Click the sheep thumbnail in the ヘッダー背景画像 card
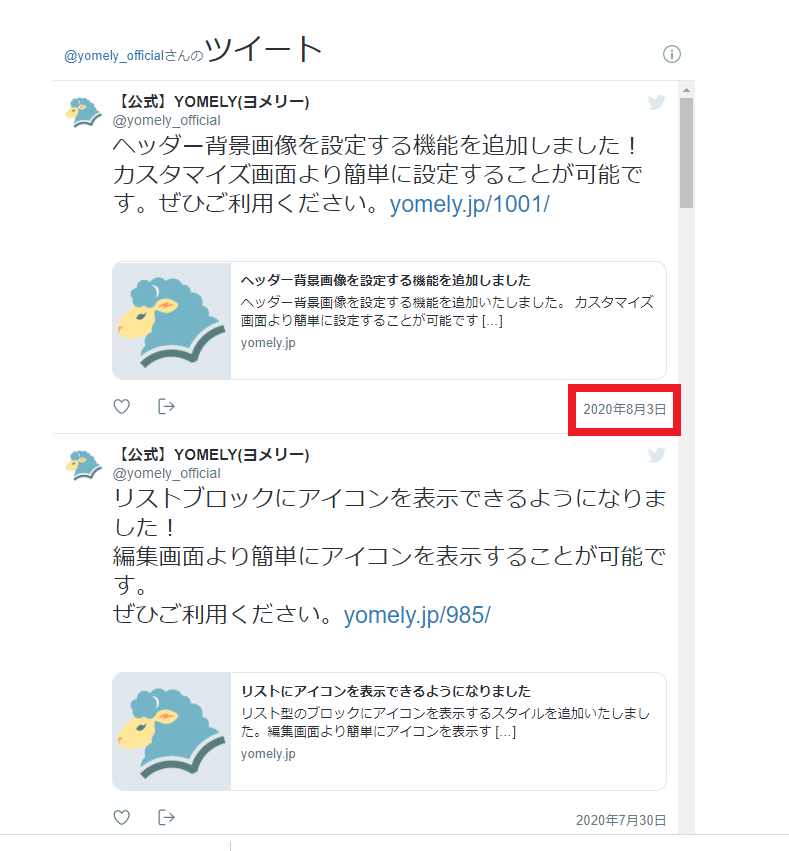The width and height of the screenshot is (789, 851). [171, 320]
